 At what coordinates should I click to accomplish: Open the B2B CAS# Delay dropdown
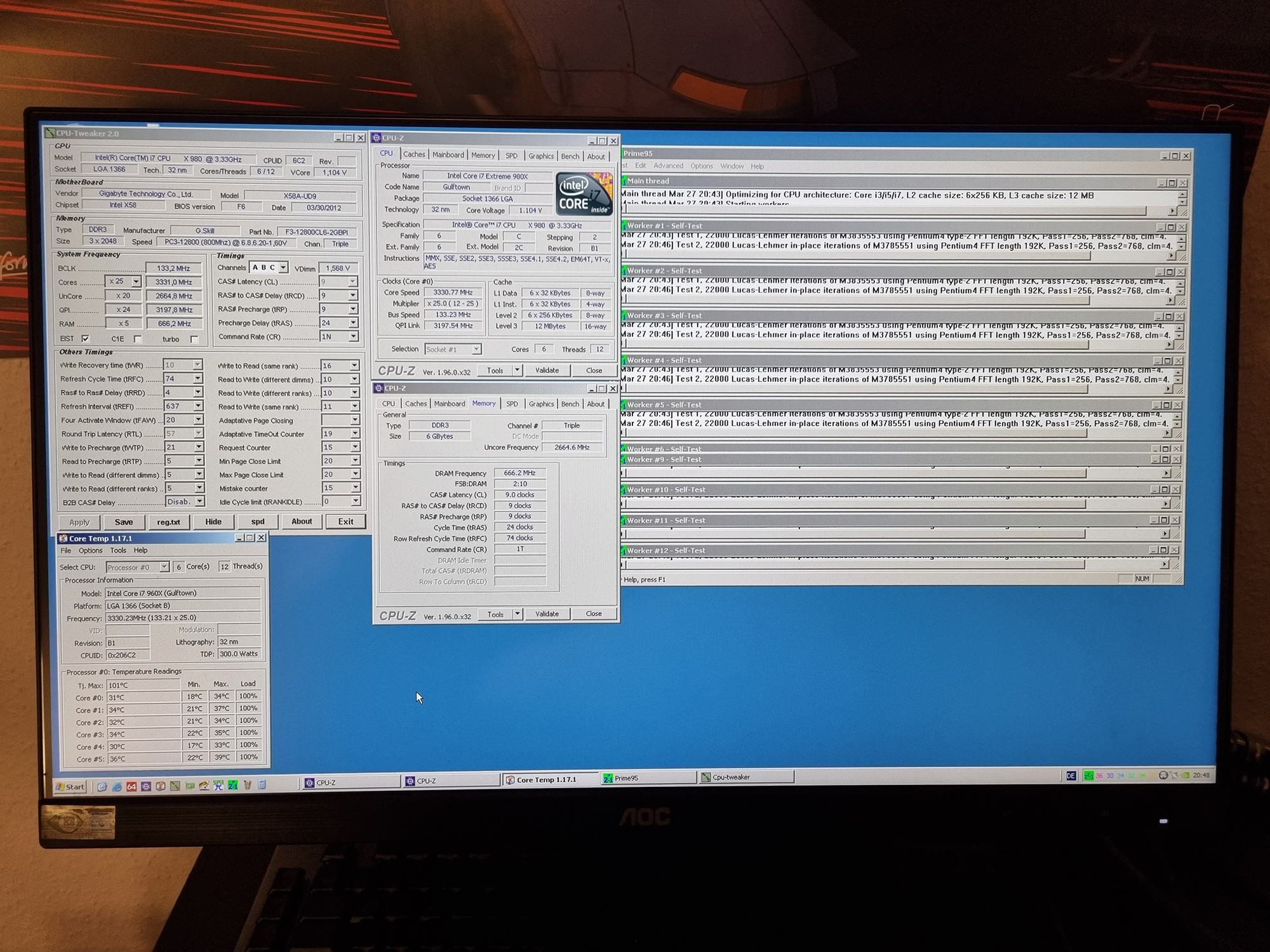199,501
